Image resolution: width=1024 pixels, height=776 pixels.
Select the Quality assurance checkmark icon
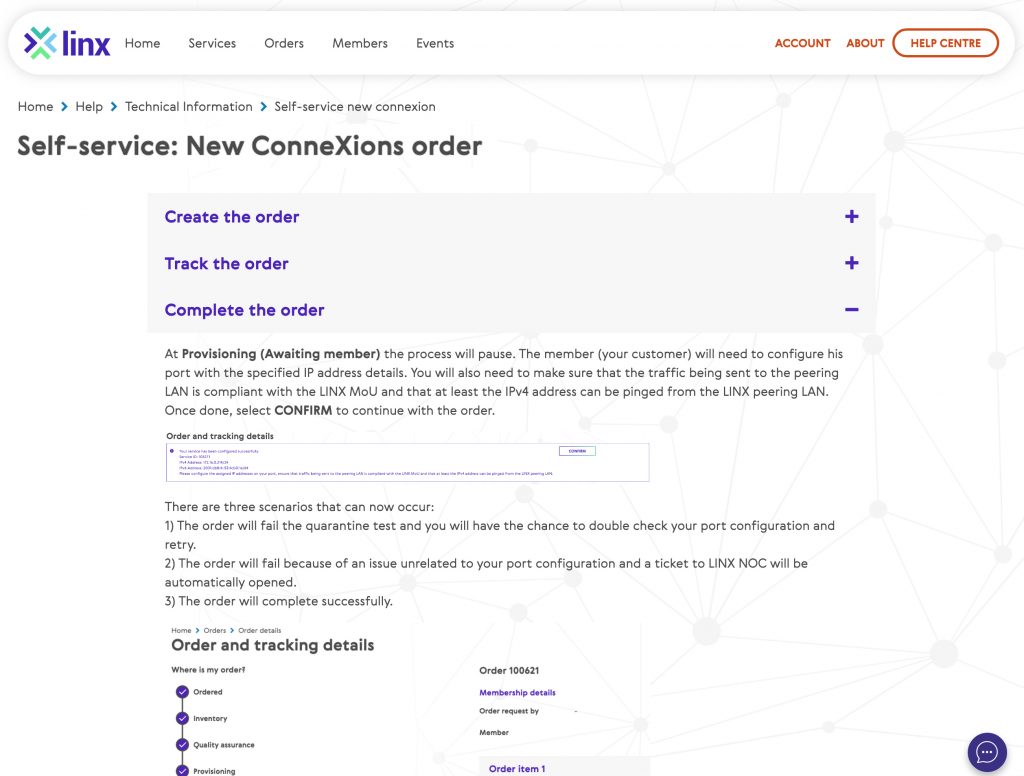[x=183, y=744]
